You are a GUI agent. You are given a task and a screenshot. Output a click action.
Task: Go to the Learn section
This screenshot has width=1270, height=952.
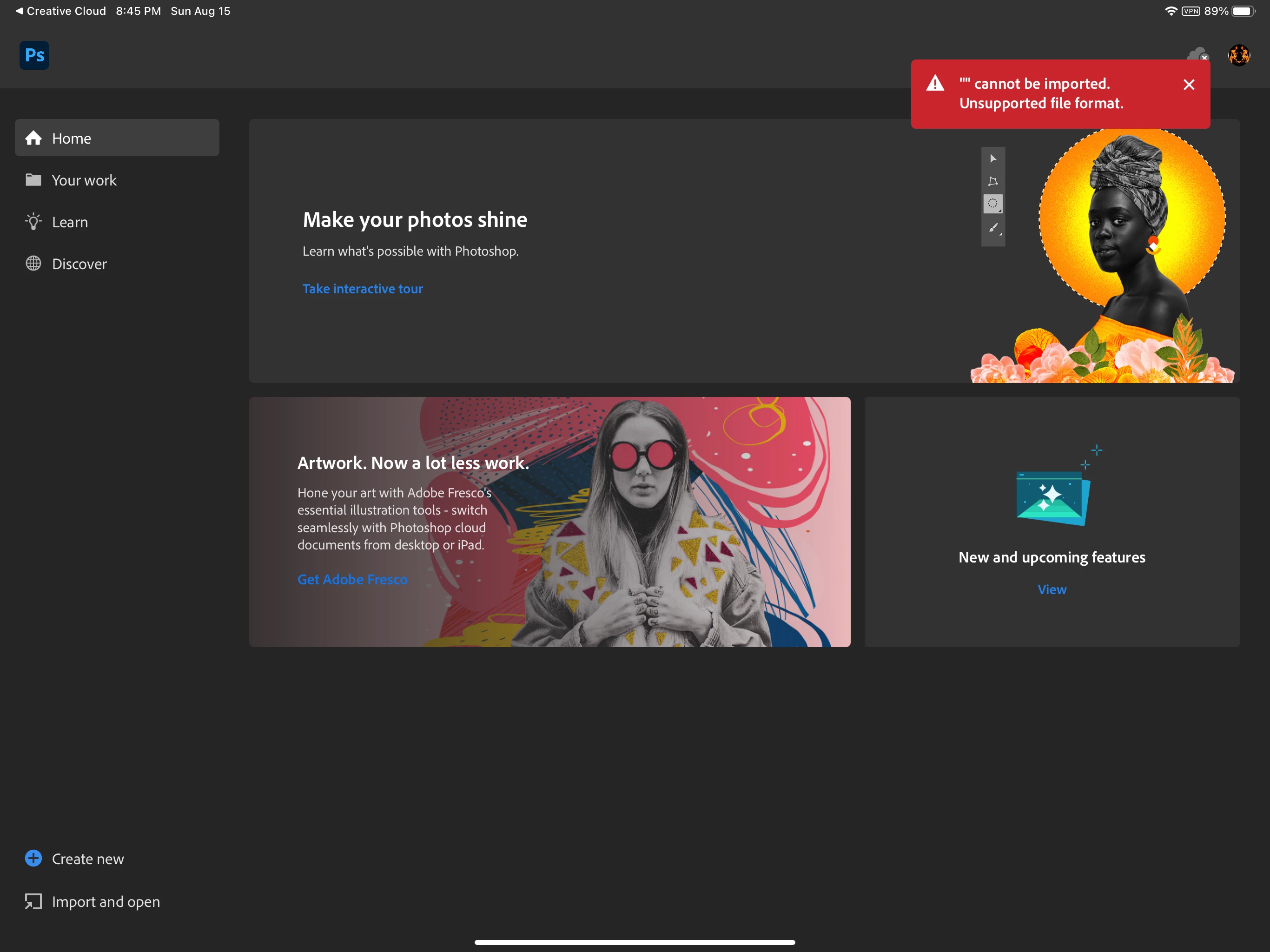pyautogui.click(x=70, y=222)
